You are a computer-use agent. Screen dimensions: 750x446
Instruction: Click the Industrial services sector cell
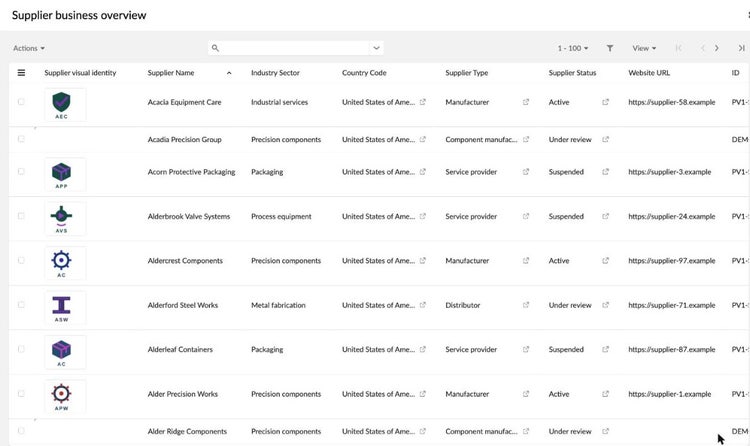pos(279,102)
